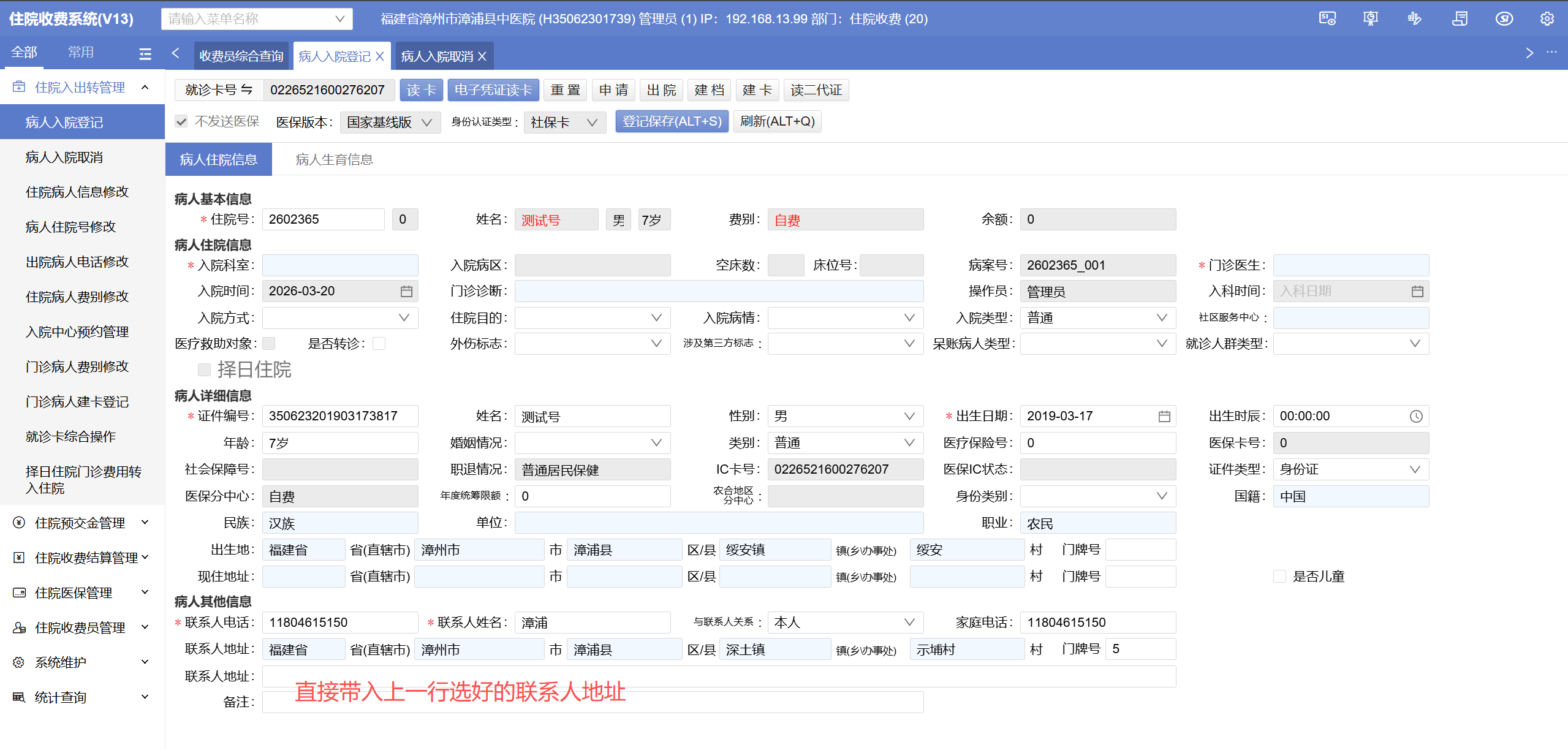
Task: Click the clock icon in 出生时辰 field
Action: coord(1415,417)
